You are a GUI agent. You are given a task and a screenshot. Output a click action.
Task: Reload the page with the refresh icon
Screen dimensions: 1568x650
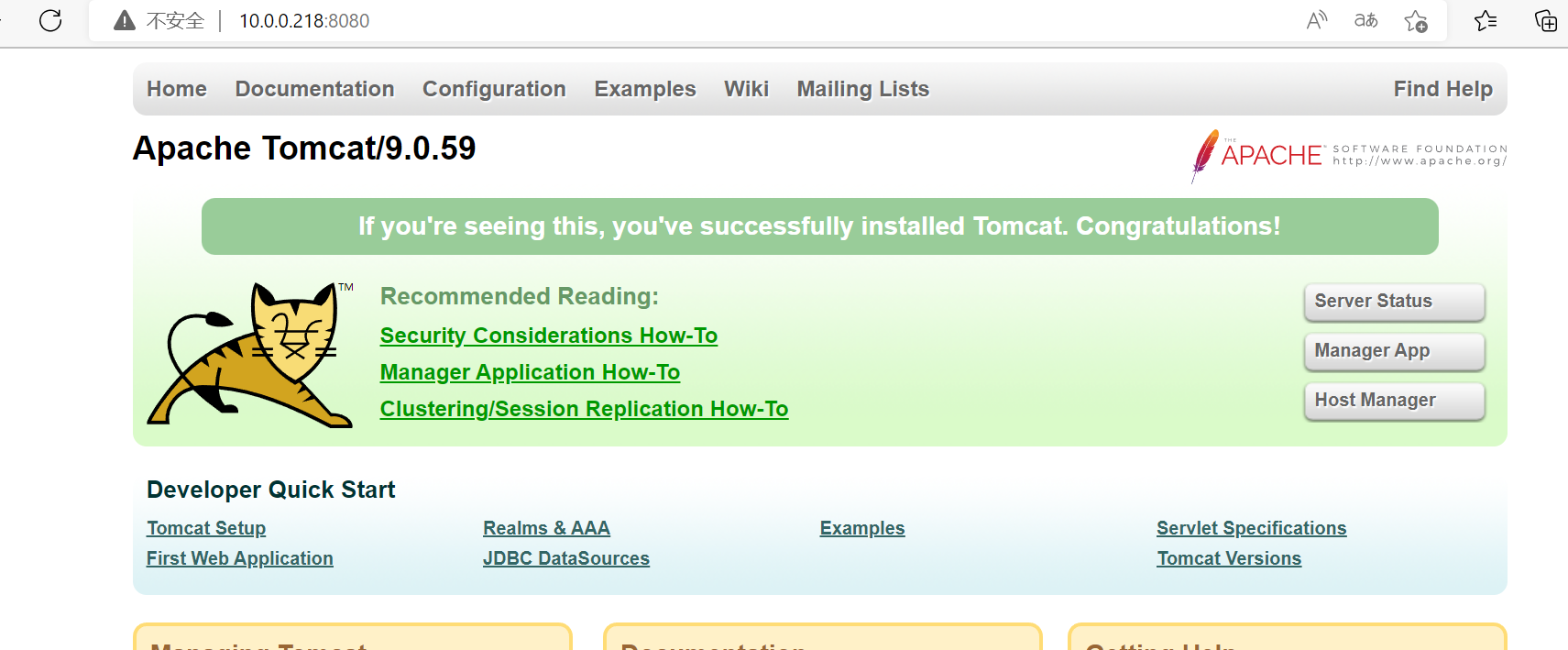point(50,20)
